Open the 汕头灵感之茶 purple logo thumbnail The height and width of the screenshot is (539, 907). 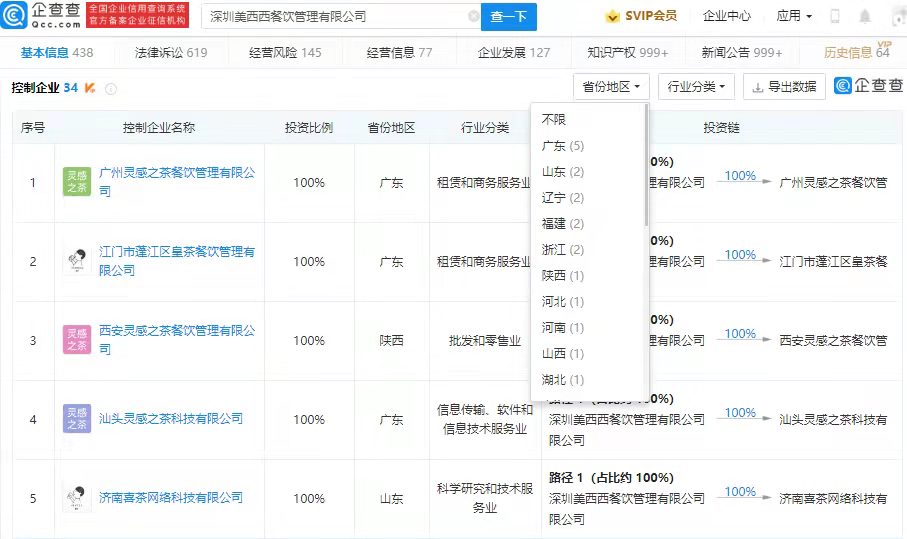(77, 419)
